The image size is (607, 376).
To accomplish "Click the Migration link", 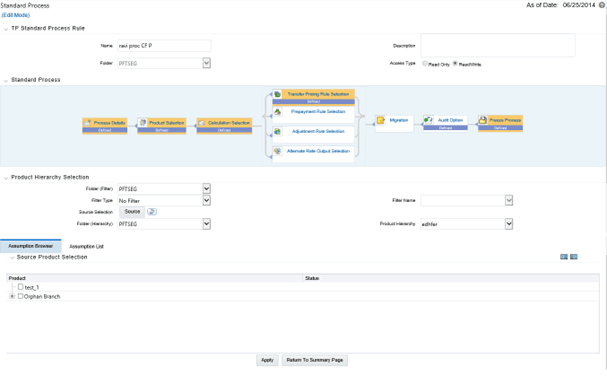I will click(399, 120).
